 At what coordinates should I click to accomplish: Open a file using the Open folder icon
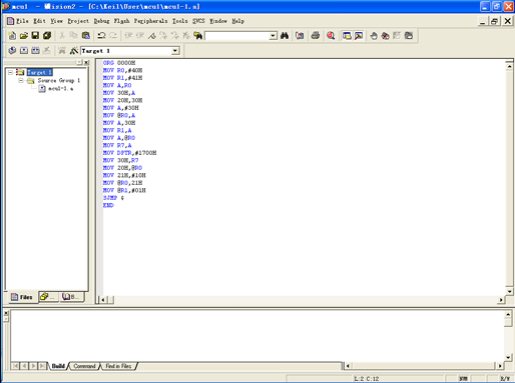coord(24,35)
